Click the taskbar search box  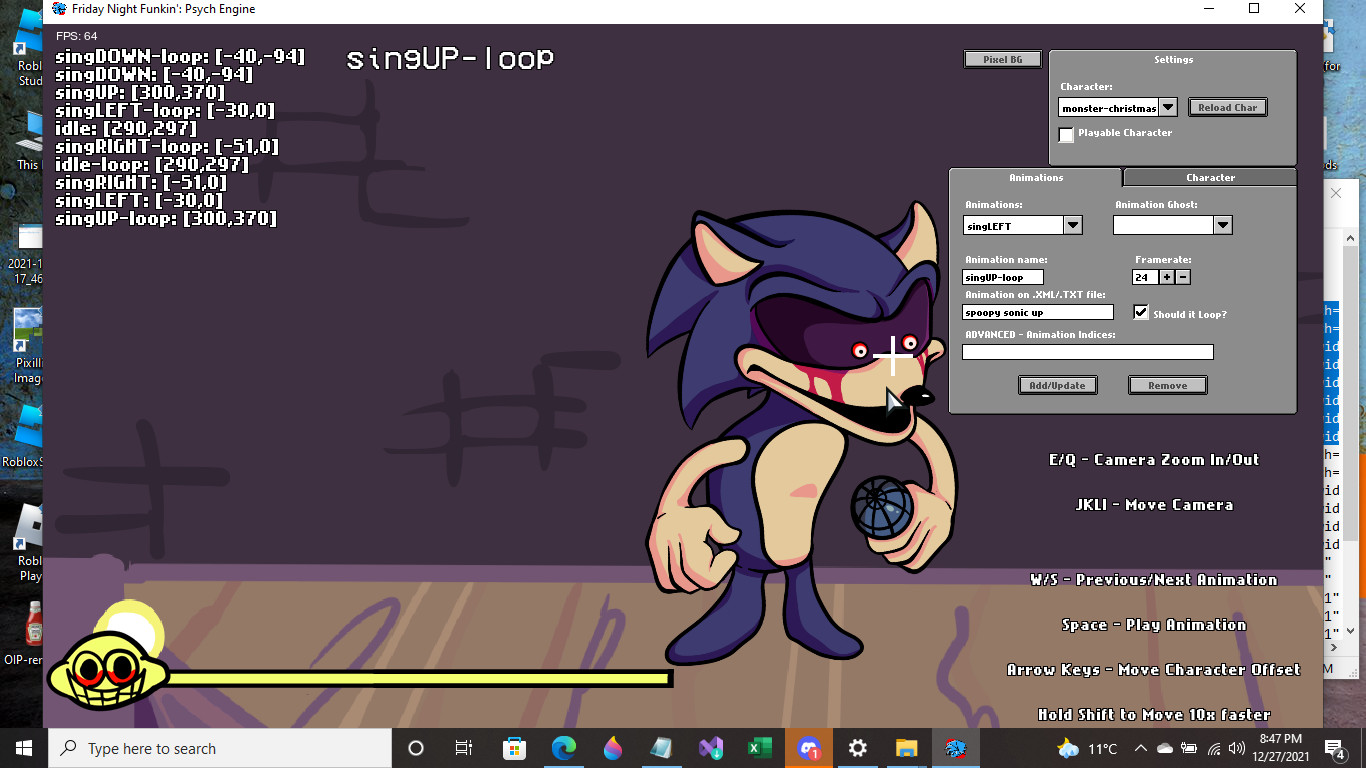click(x=219, y=748)
